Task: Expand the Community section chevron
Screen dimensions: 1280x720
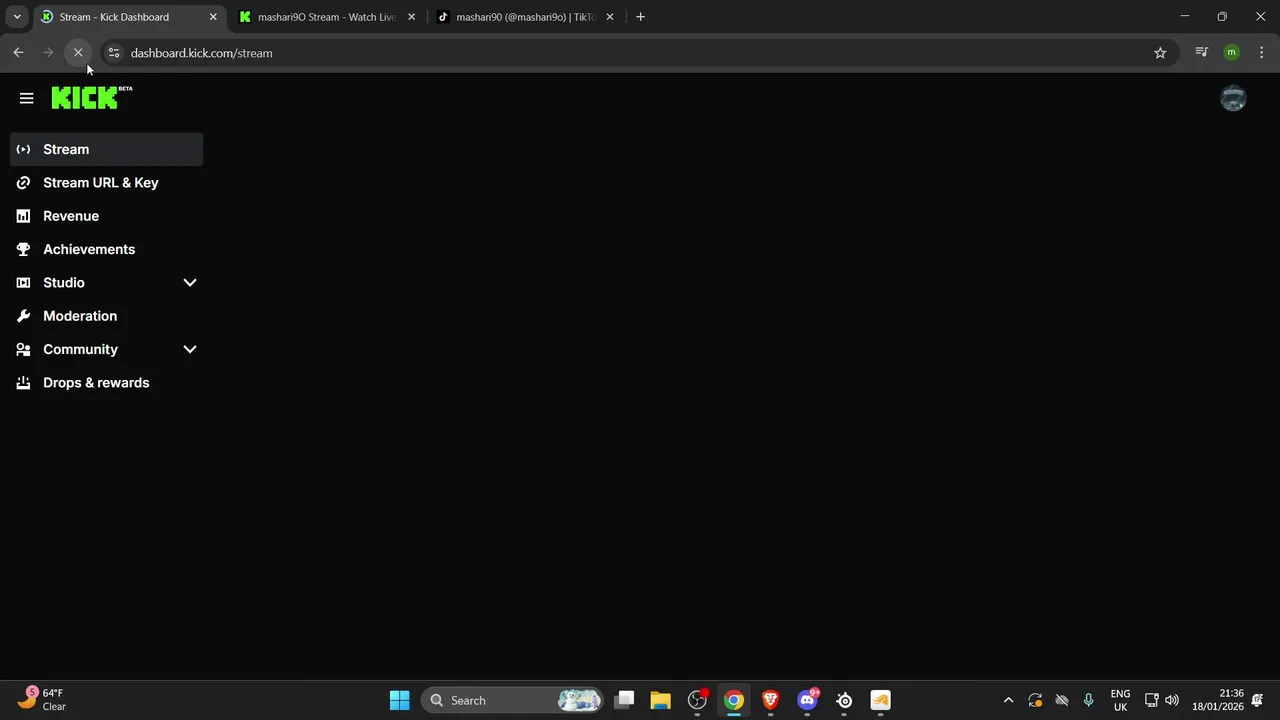Action: point(190,349)
